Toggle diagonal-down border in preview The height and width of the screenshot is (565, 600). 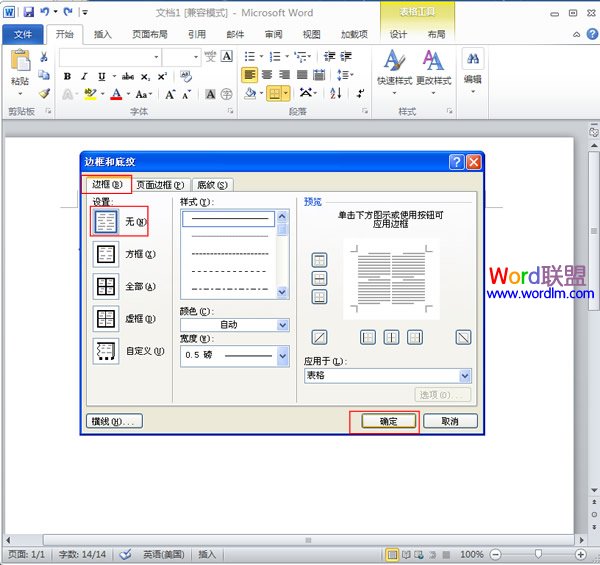pyautogui.click(x=463, y=337)
